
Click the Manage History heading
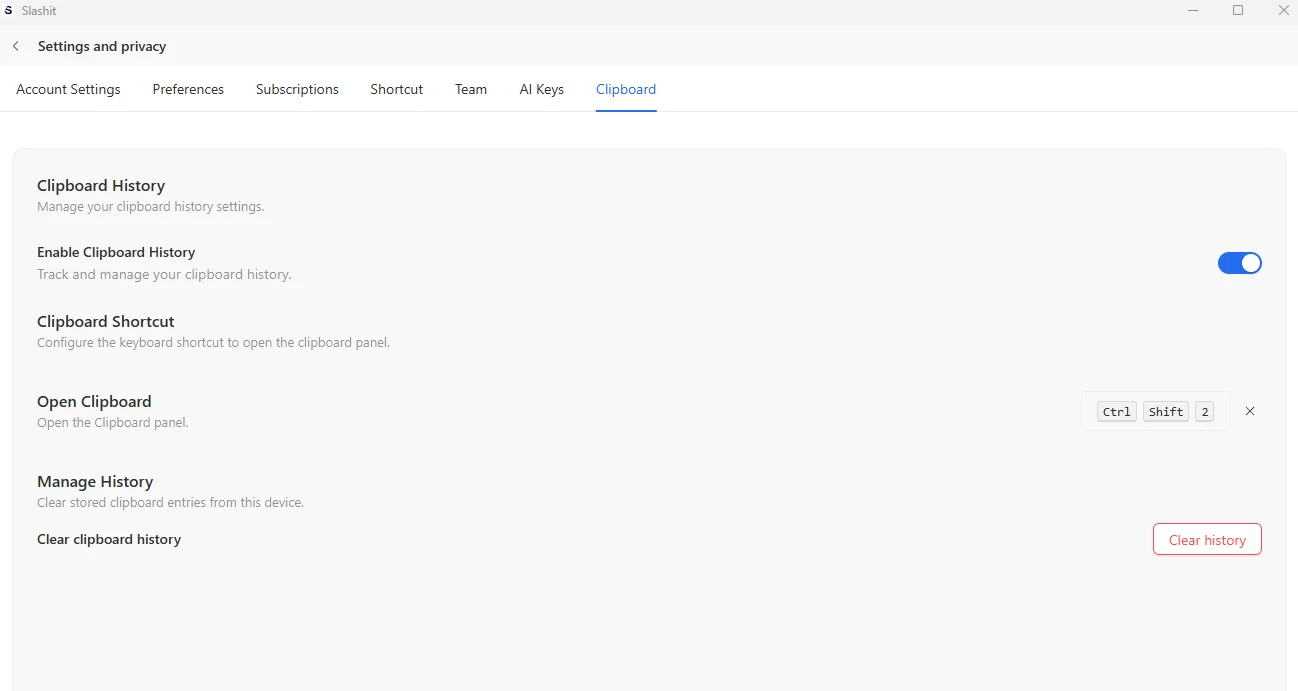(x=95, y=481)
